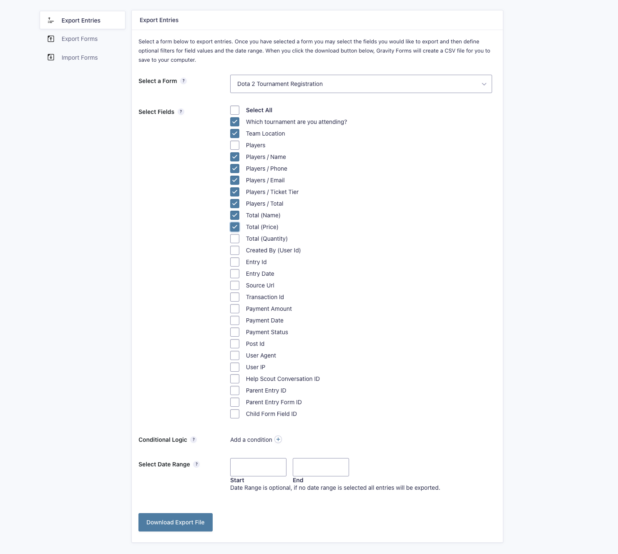Click the Import Forms sidebar icon
Image resolution: width=618 pixels, height=554 pixels.
(51, 57)
